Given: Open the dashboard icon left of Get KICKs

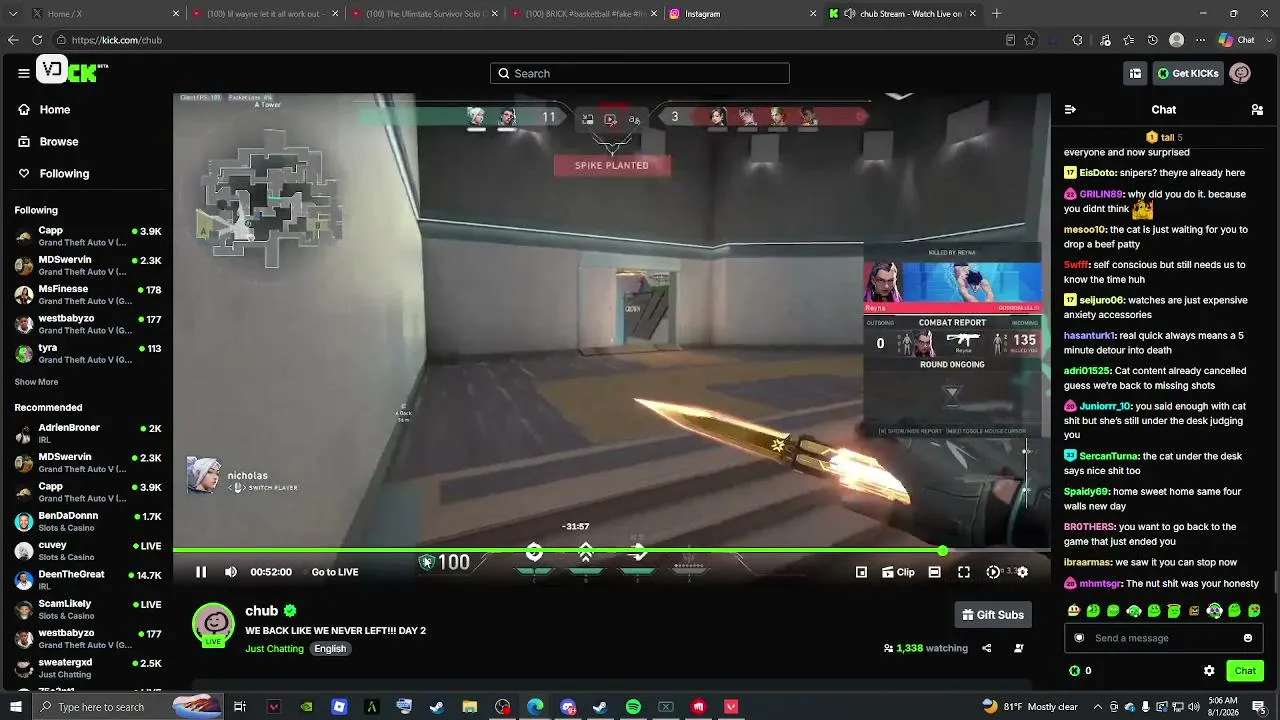Looking at the screenshot, I should point(1135,73).
